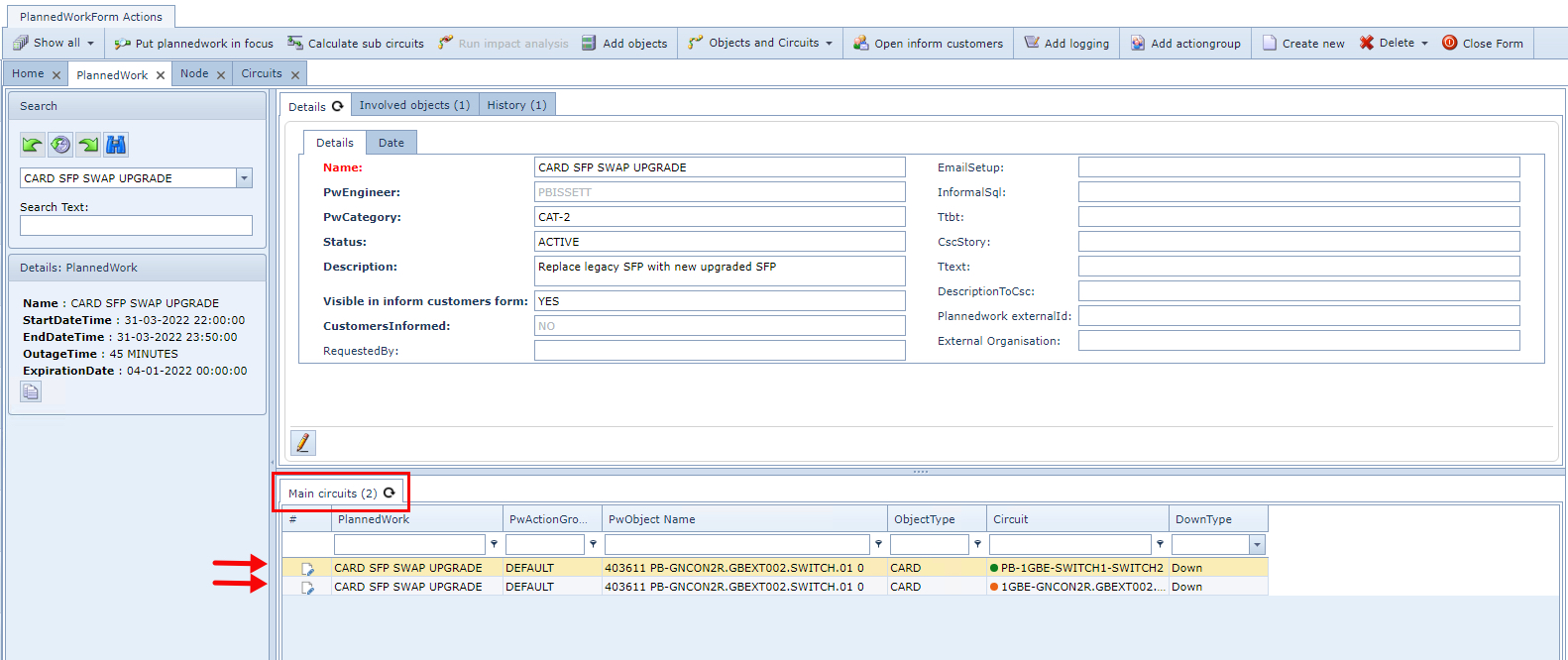Click the Search Text input field
Viewport: 1568px width, 660px height.
click(136, 226)
